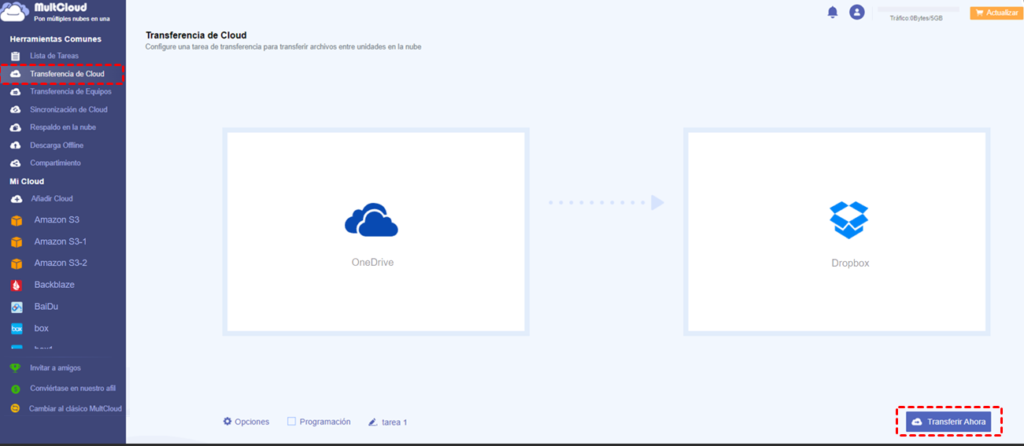
Task: Open the notifications bell icon
Action: click(x=832, y=12)
